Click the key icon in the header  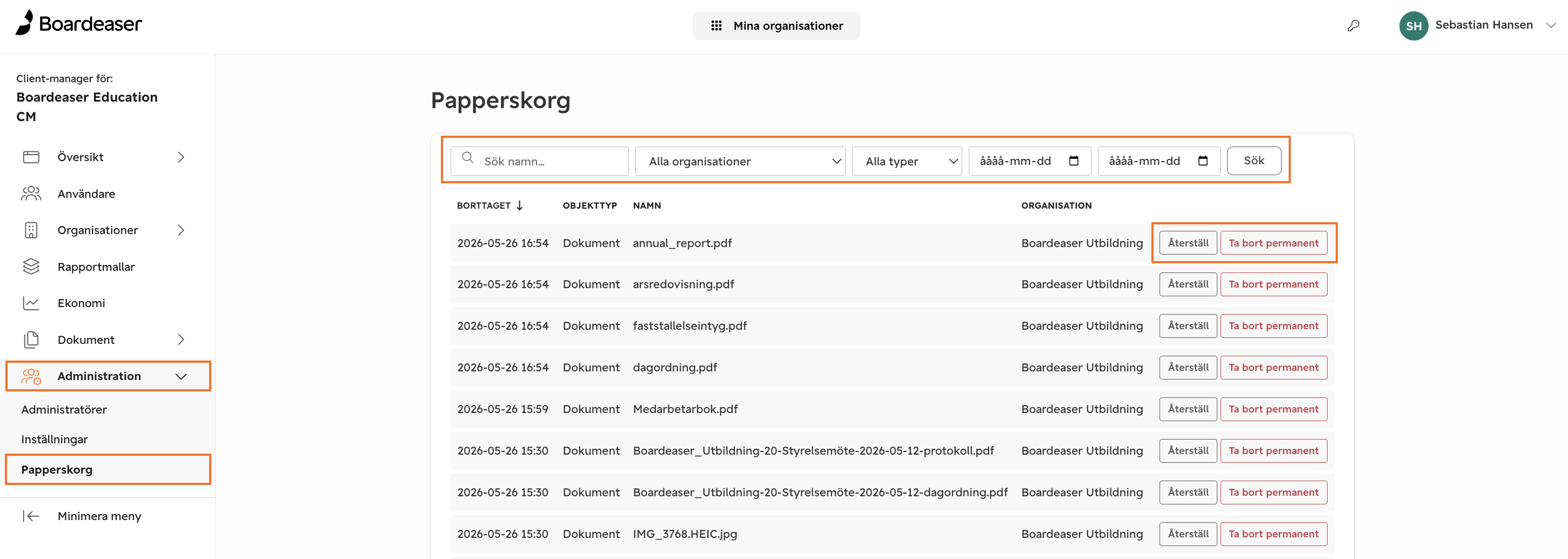(x=1353, y=25)
